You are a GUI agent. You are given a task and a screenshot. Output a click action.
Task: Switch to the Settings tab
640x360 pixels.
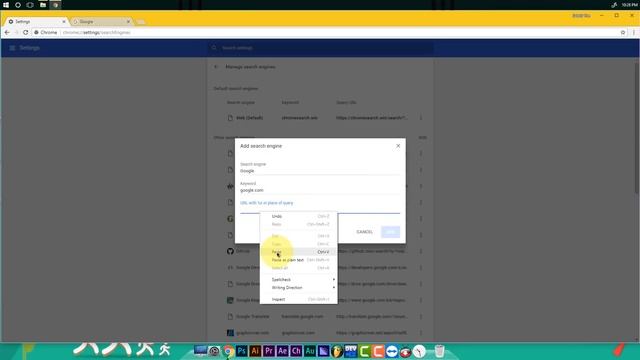pyautogui.click(x=36, y=21)
